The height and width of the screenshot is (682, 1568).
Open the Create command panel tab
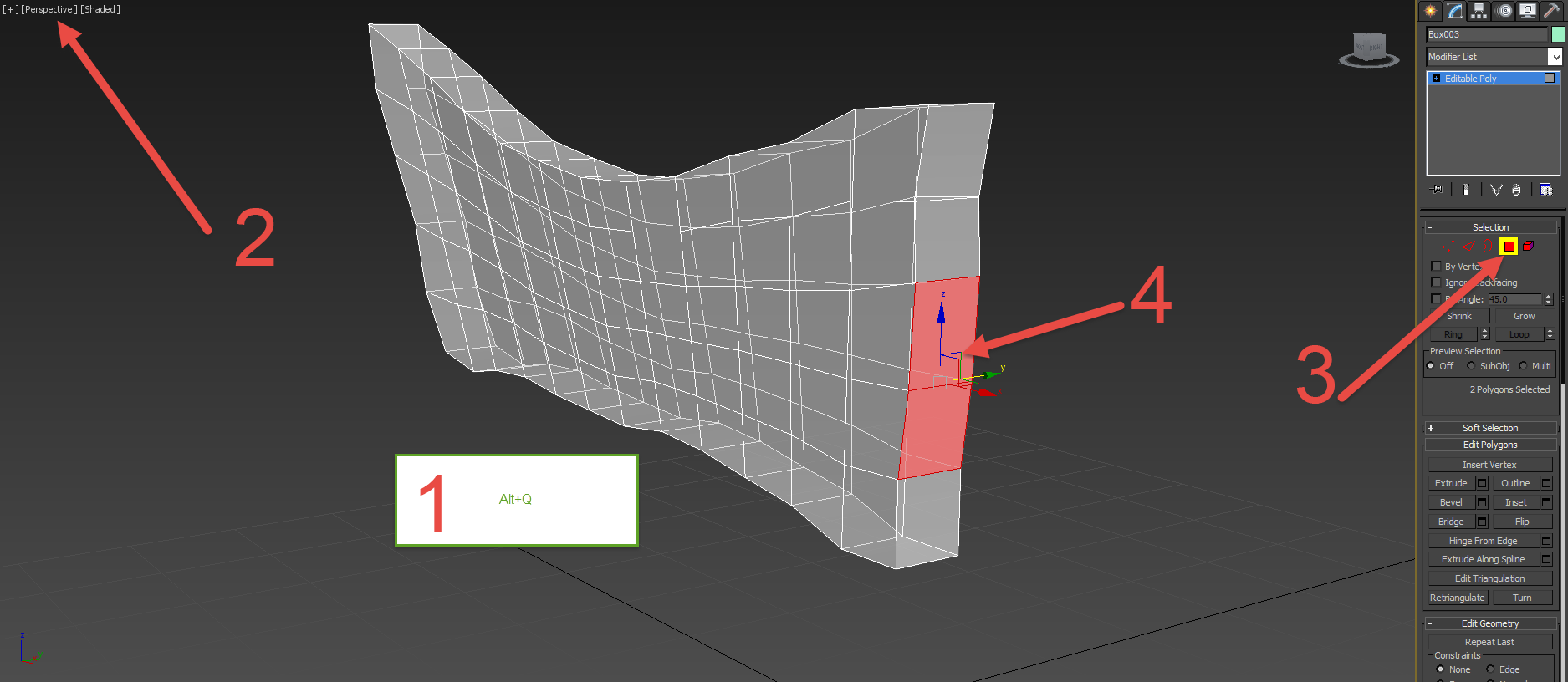click(x=1430, y=11)
